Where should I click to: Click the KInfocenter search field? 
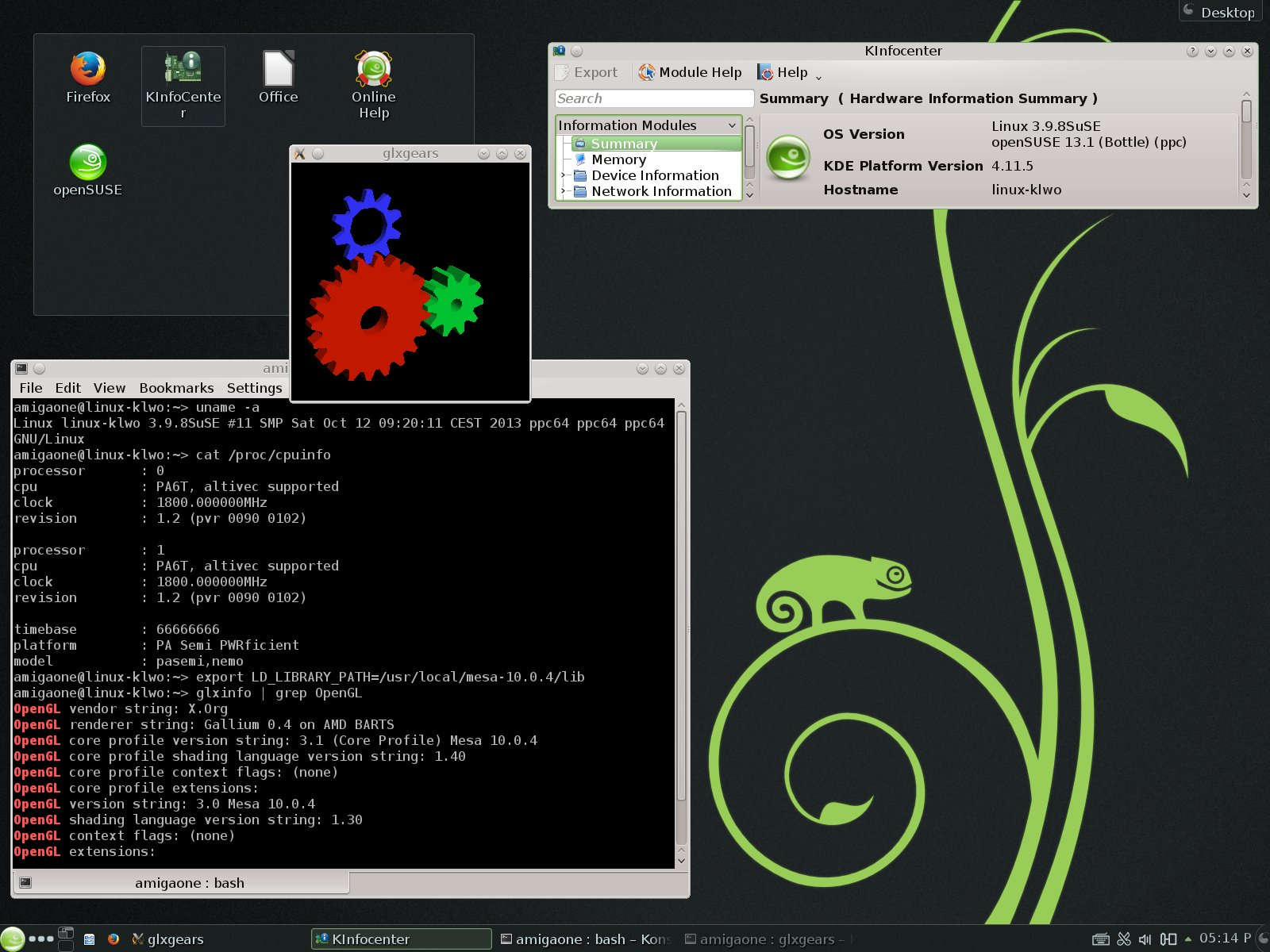point(653,98)
